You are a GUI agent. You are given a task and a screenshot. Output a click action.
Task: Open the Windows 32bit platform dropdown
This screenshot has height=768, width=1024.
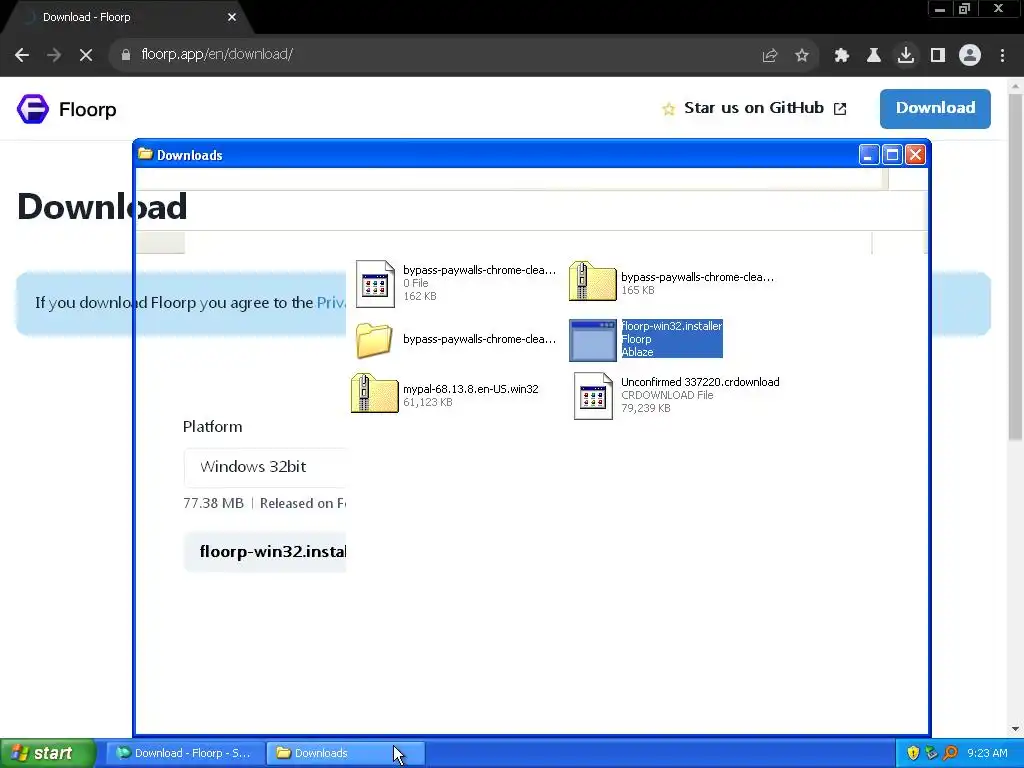click(264, 467)
